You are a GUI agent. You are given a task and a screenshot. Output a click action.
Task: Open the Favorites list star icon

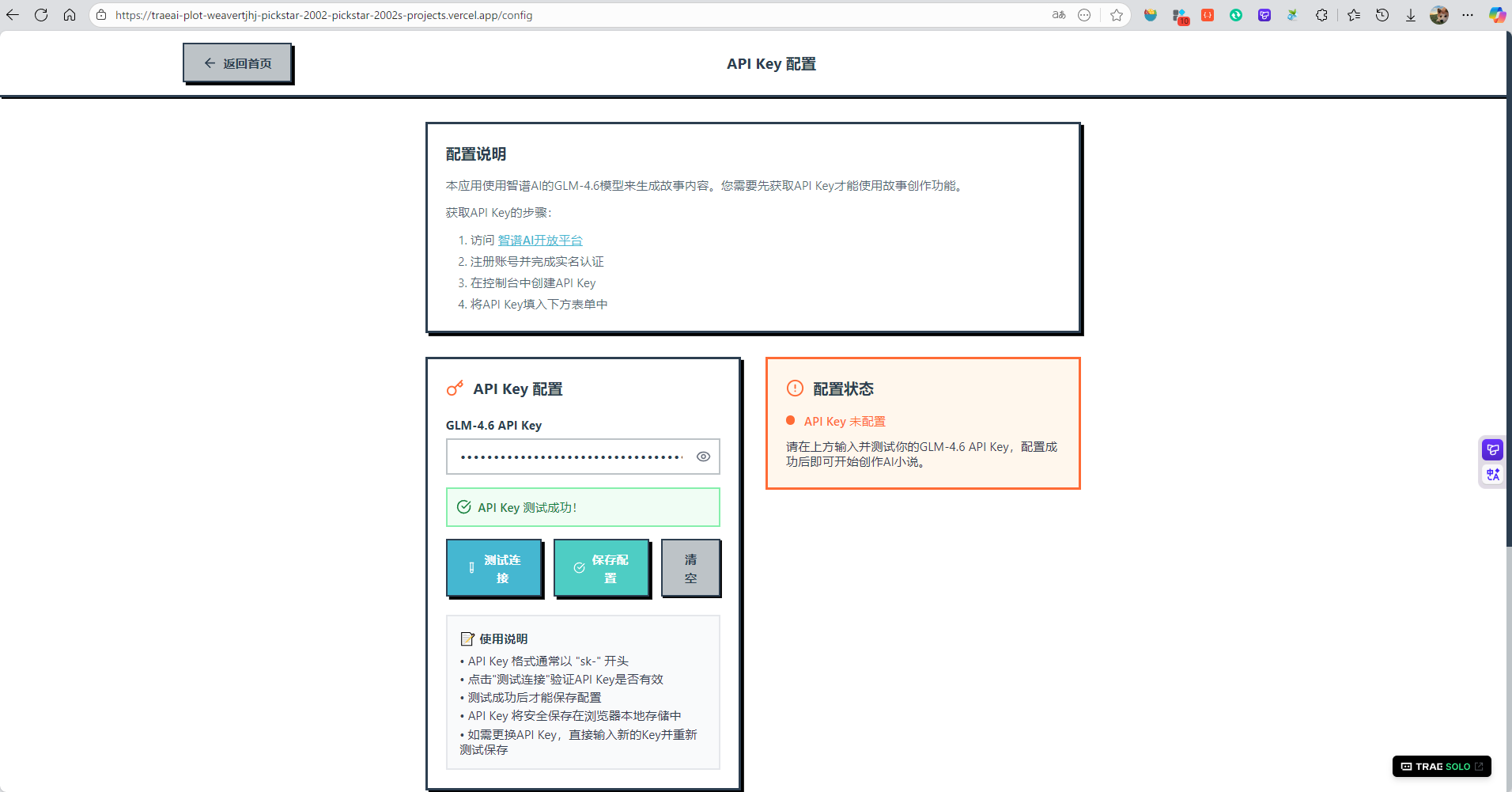pos(1354,15)
